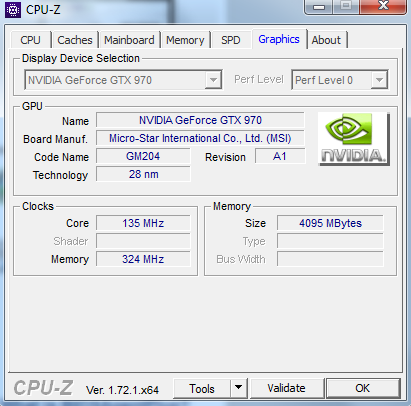
Task: Switch to the CPU tab
Action: (x=30, y=40)
